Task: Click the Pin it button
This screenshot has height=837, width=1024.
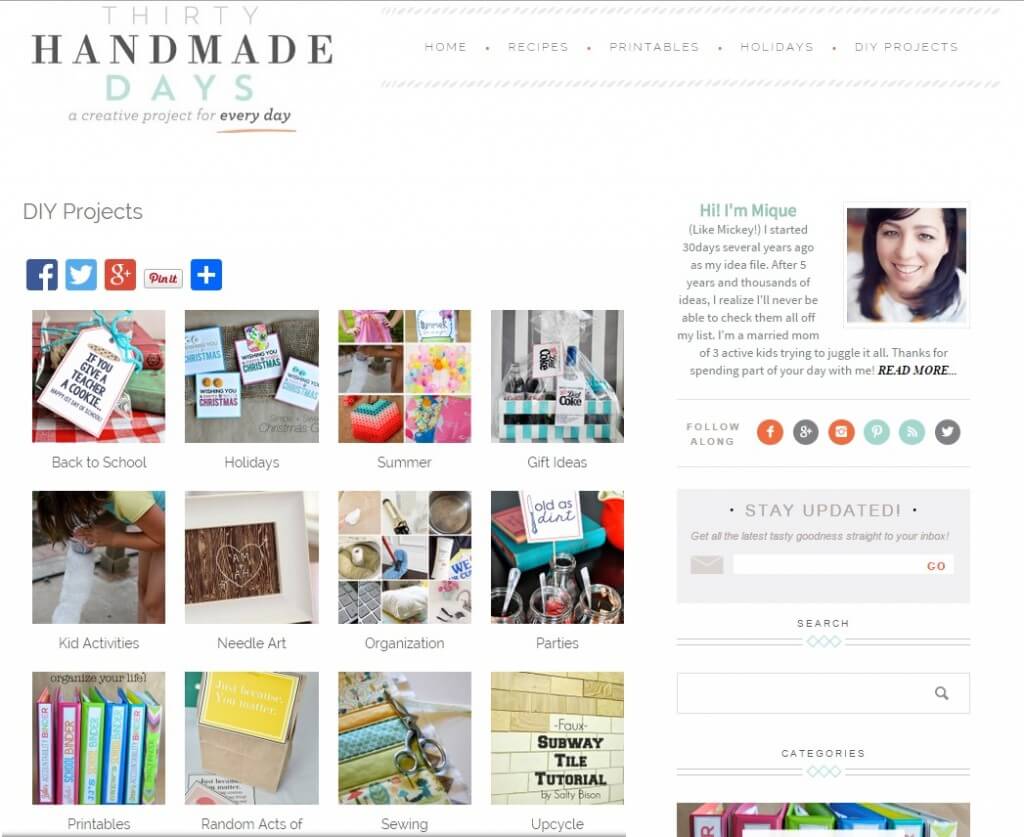Action: point(163,278)
